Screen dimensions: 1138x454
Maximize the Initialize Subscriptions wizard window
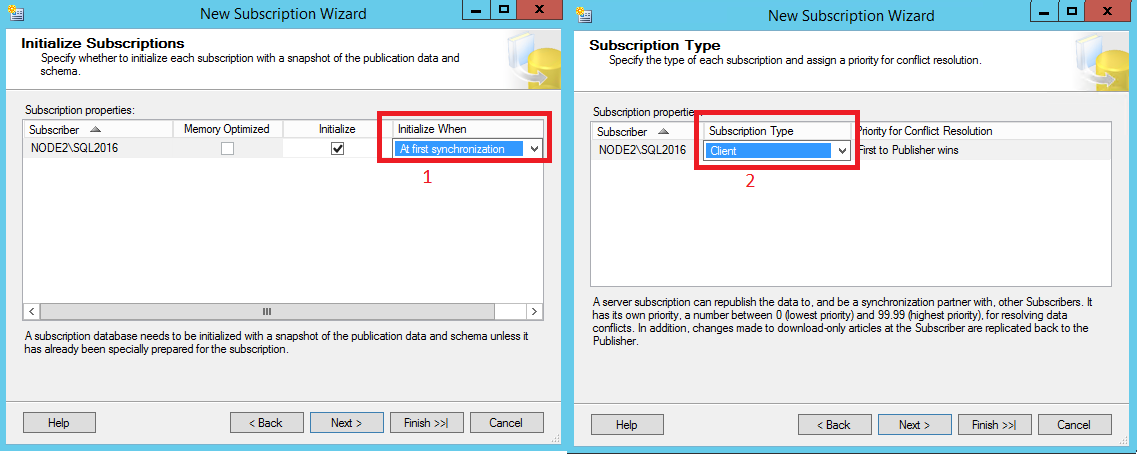tap(503, 9)
